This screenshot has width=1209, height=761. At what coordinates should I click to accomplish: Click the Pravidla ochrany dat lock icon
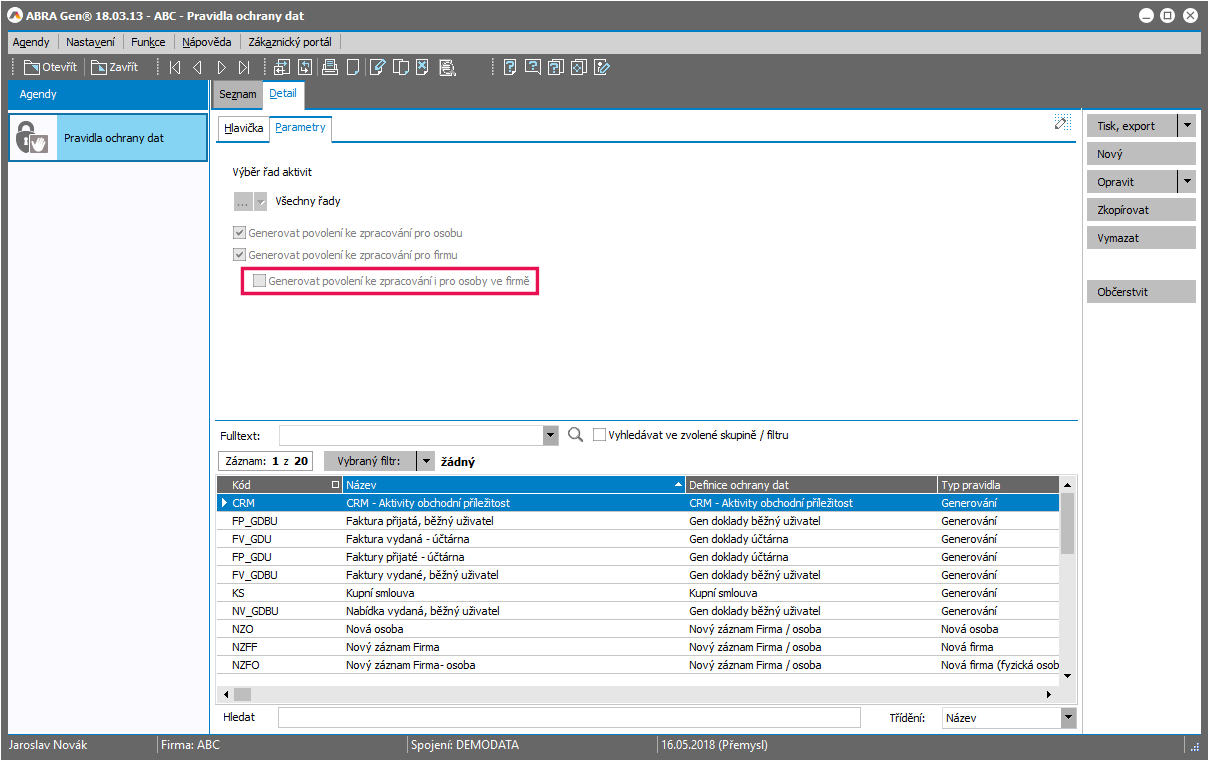[33, 138]
